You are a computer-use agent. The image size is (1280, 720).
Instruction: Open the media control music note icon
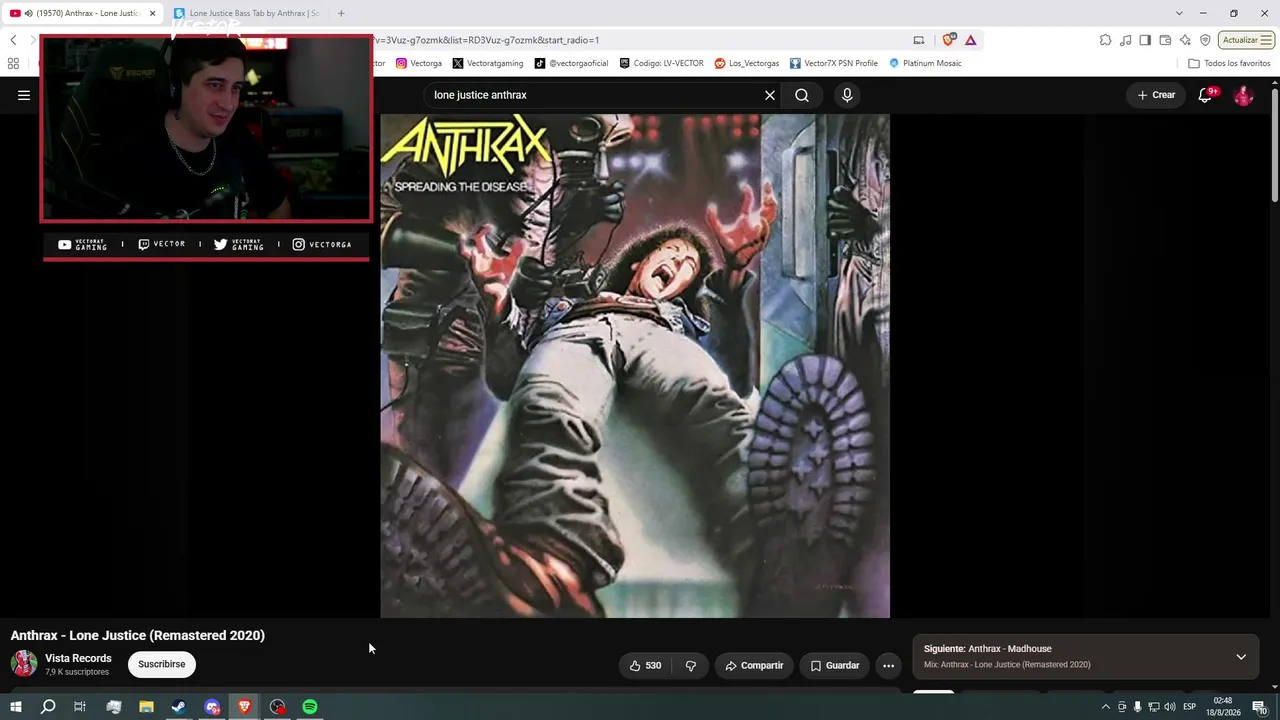pyautogui.click(x=1126, y=40)
